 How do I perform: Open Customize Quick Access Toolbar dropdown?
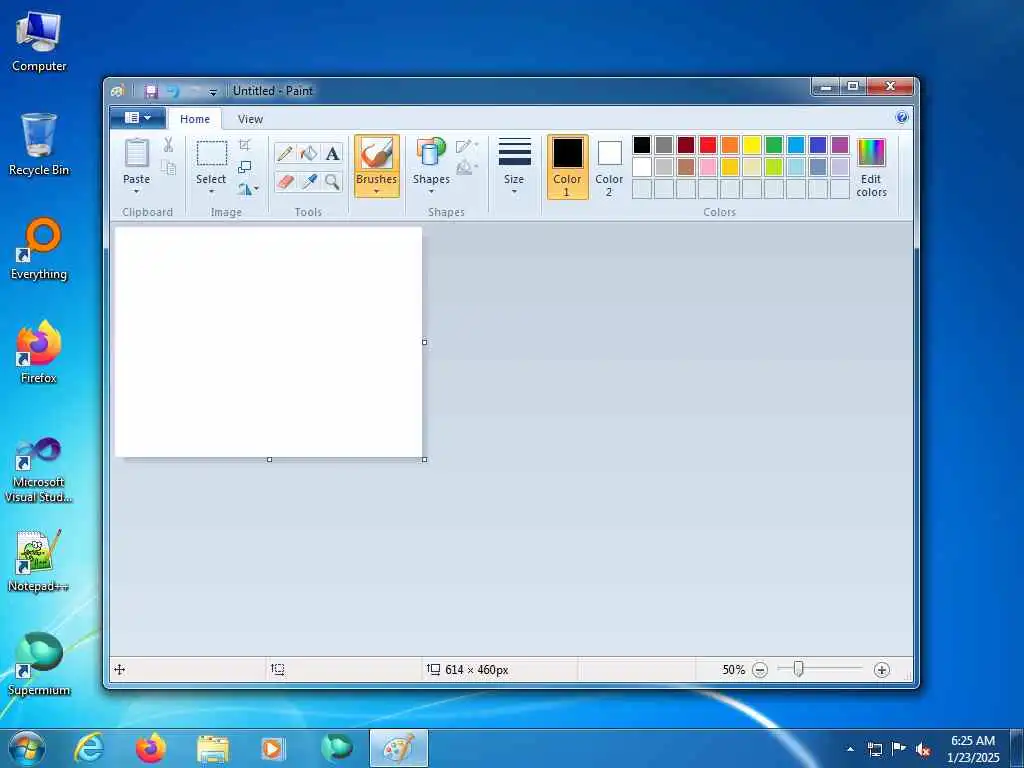(x=213, y=92)
